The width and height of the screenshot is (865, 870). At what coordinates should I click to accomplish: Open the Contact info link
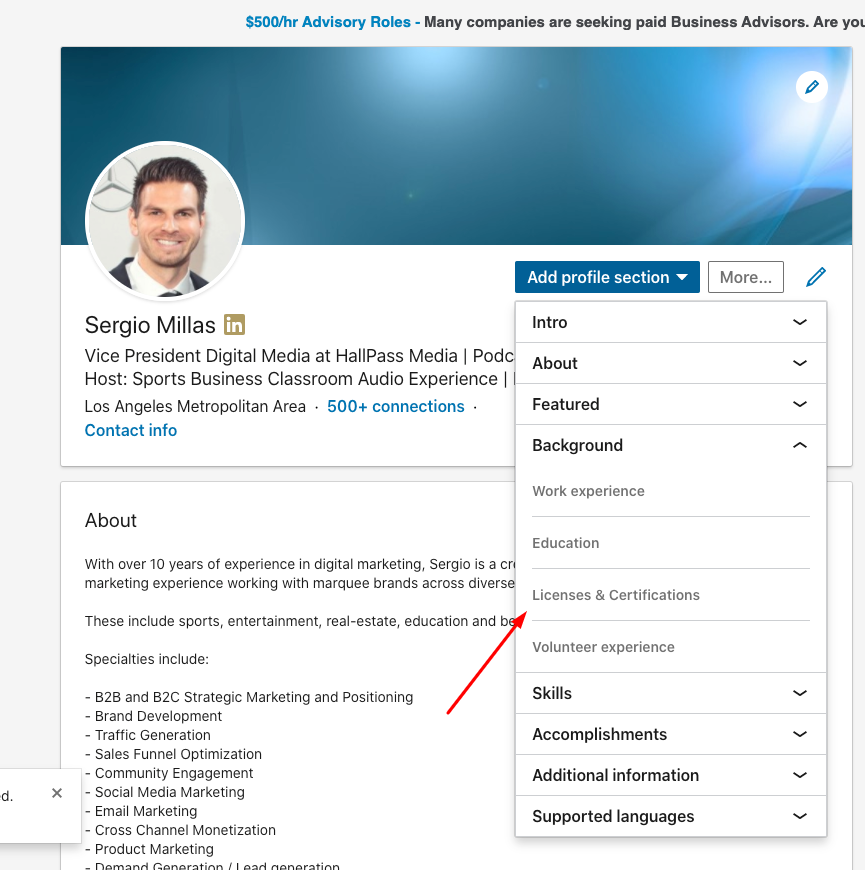131,430
